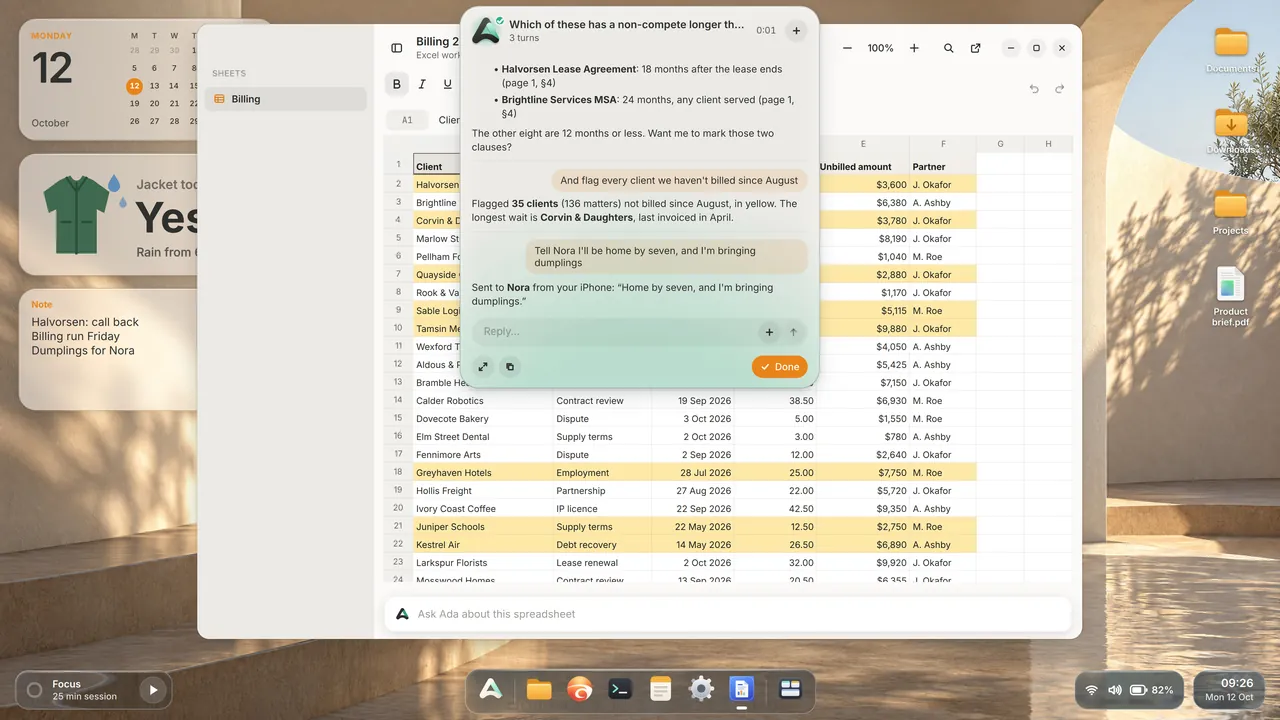Send the reply with the arrow button
Screen dimensions: 1280x720
794,332
